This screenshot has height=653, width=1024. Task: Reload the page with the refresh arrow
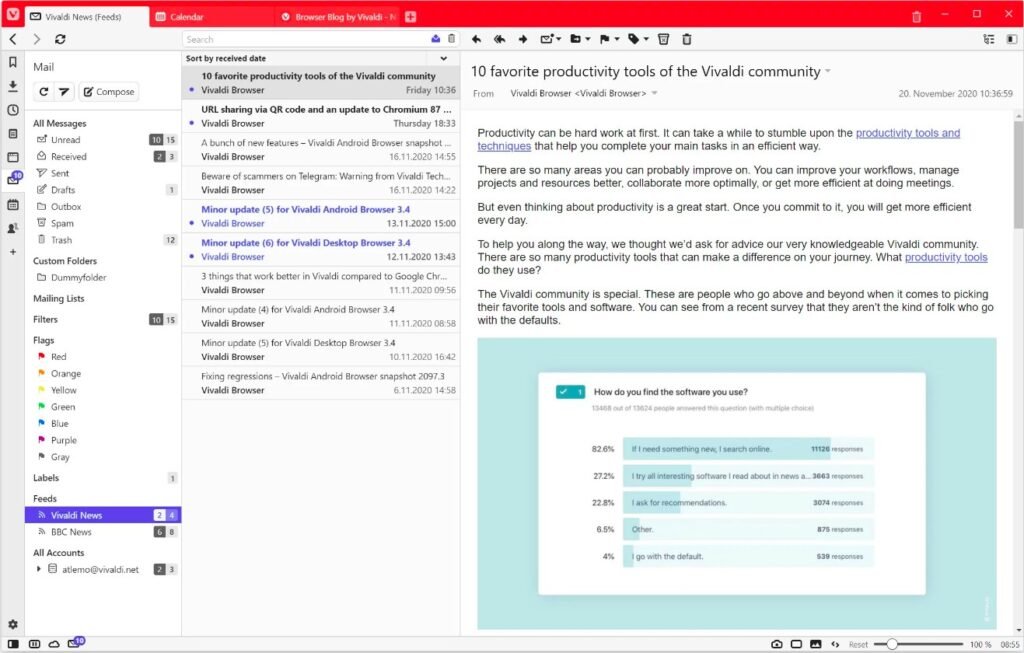click(60, 39)
